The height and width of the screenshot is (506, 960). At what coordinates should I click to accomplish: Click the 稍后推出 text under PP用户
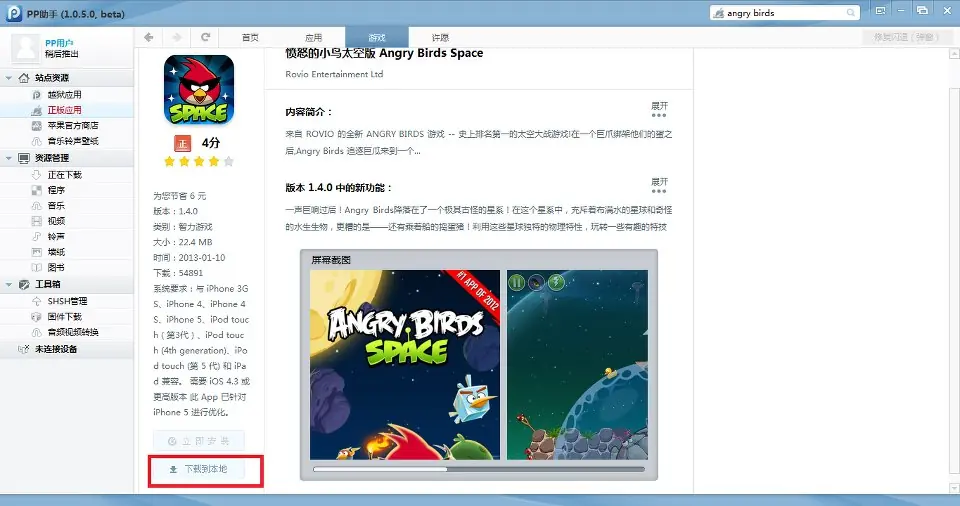pyautogui.click(x=62, y=54)
